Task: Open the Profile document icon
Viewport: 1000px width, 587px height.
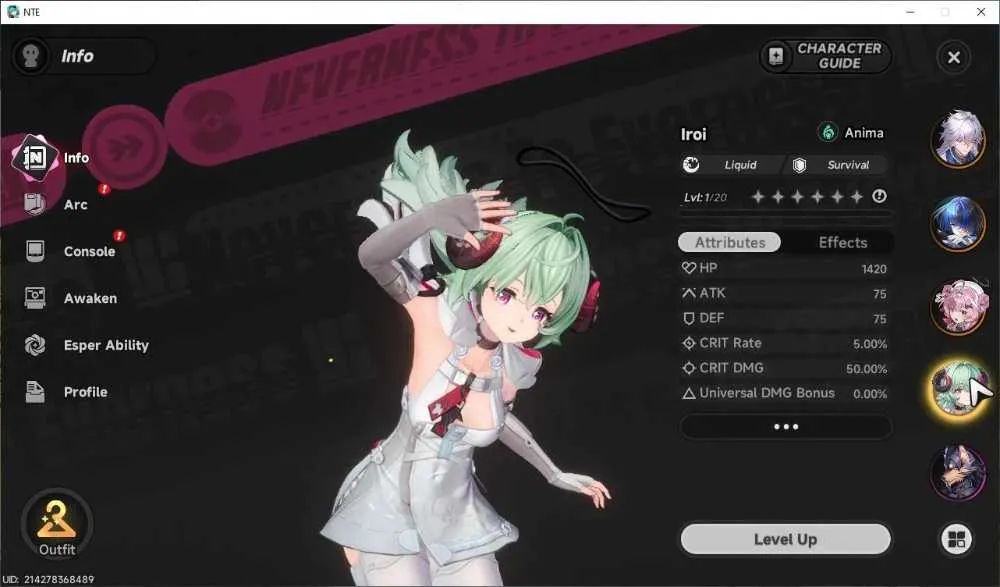Action: click(x=34, y=392)
